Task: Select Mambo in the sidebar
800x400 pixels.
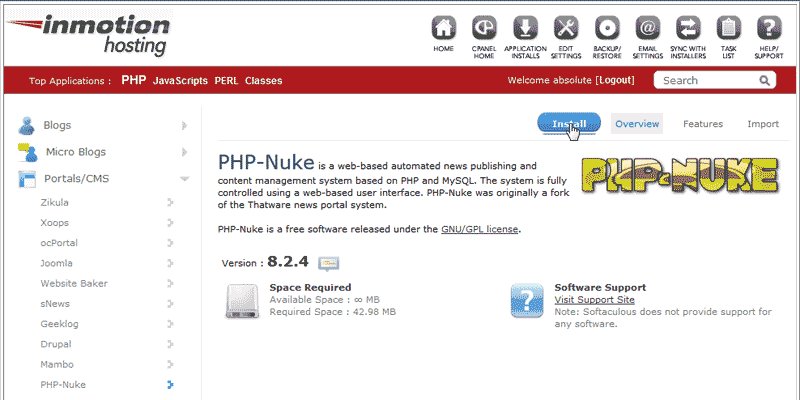Action: tap(57, 364)
